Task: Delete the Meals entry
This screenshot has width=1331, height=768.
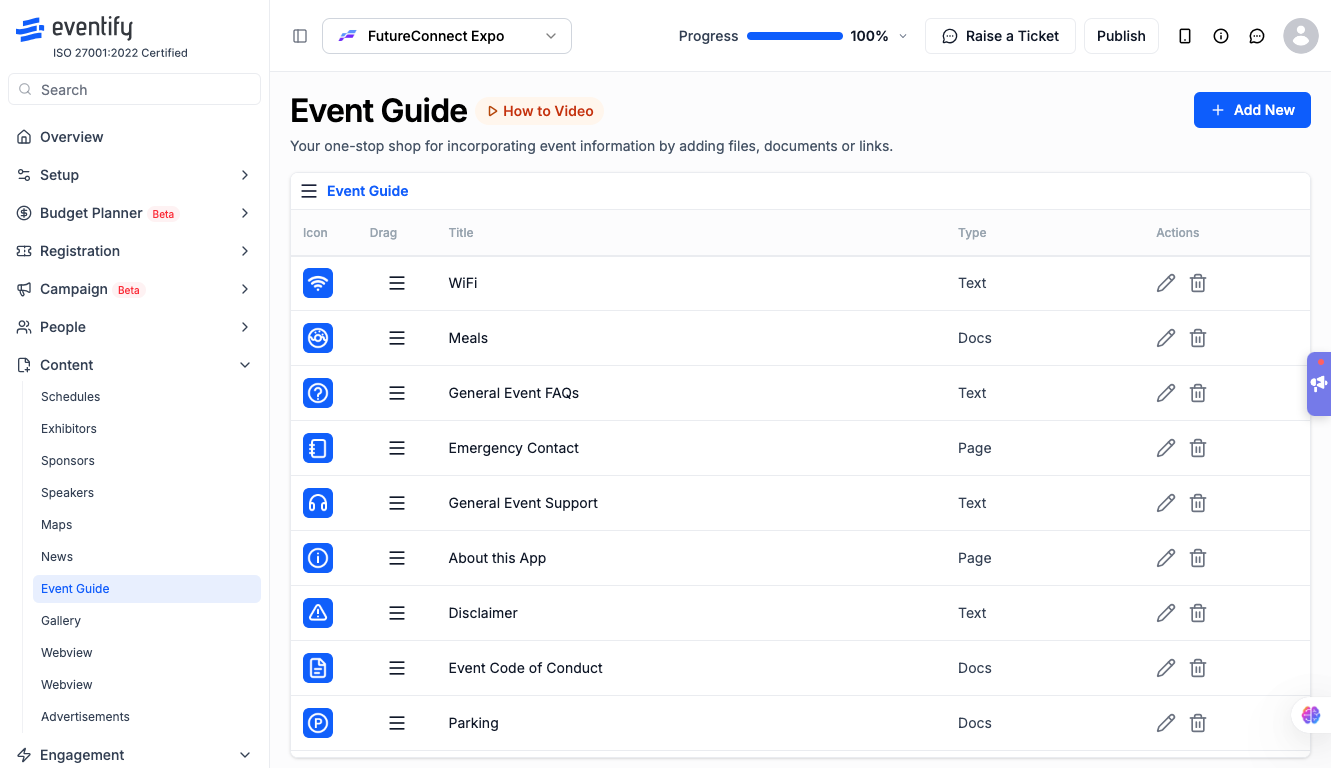Action: pos(1198,338)
